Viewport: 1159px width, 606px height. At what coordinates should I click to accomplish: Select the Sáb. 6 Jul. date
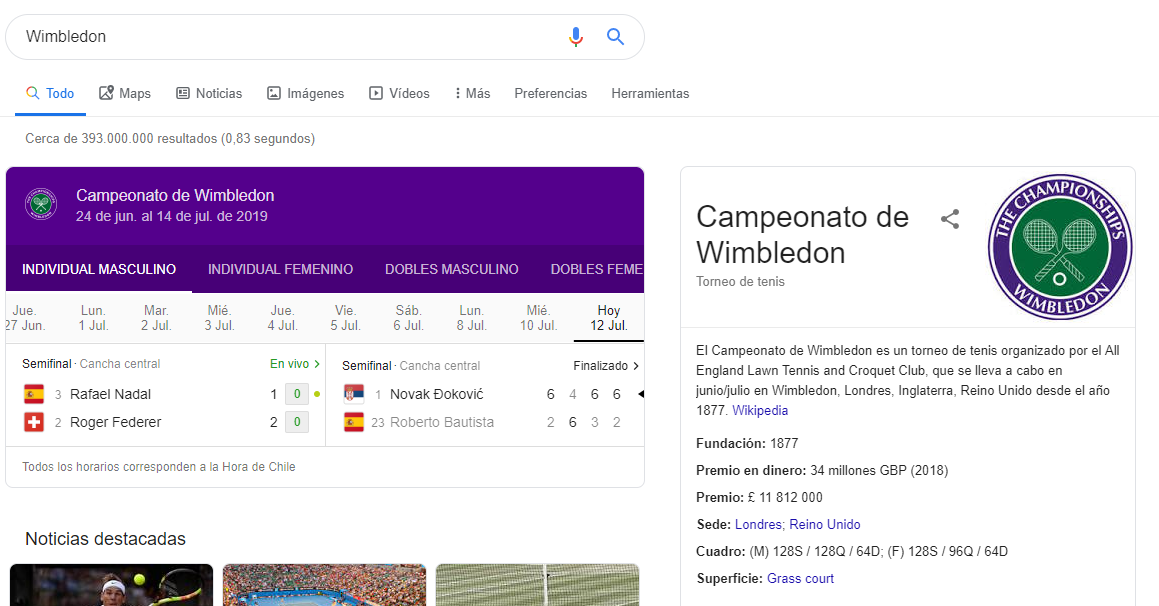coord(408,318)
